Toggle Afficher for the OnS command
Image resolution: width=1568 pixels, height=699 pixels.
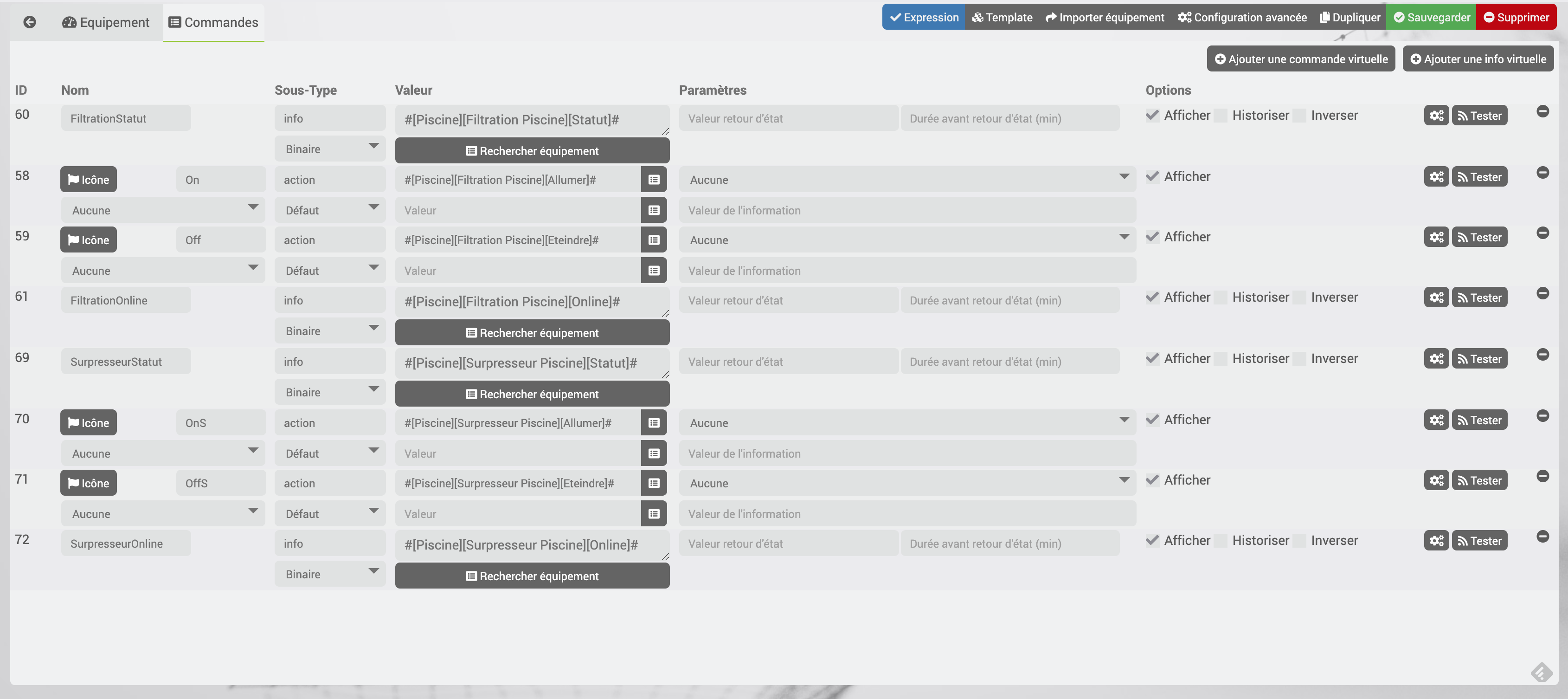click(1152, 420)
